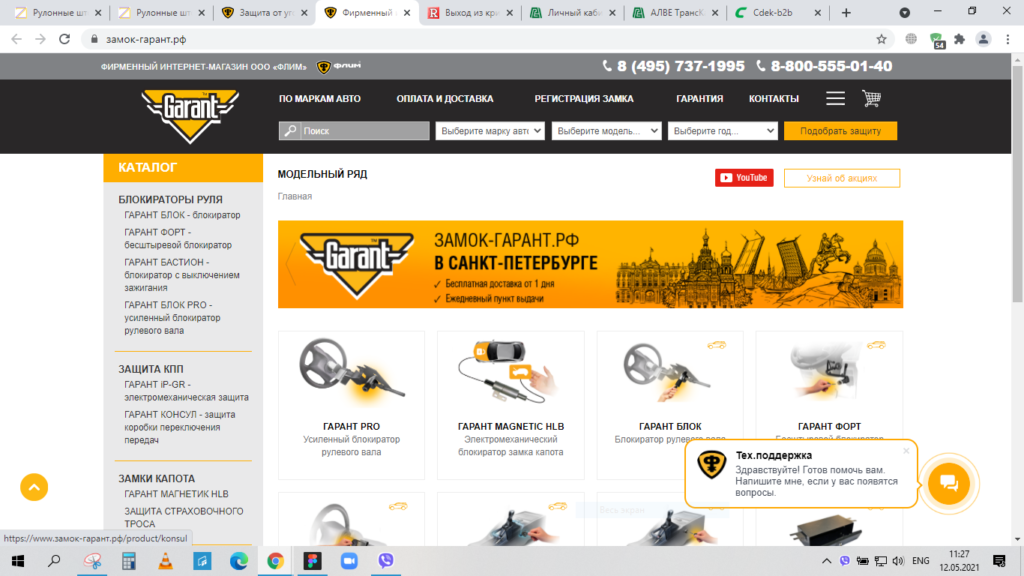
Task: Click the Санкт-Петербург promo banner
Action: pos(590,264)
